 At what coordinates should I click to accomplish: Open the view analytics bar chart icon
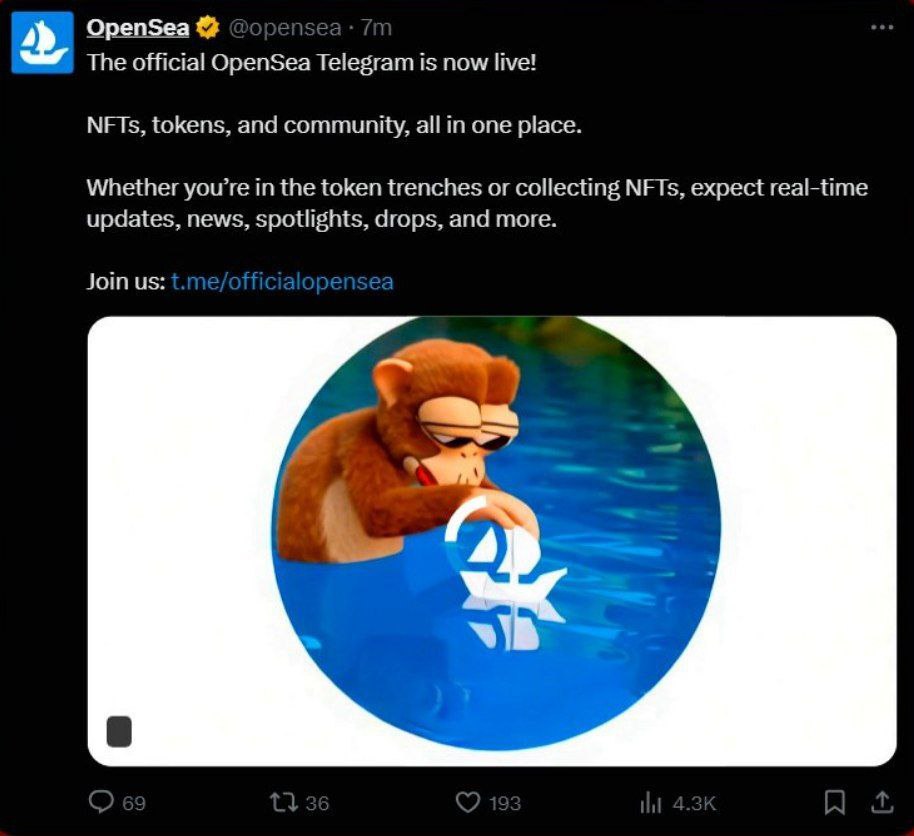point(650,802)
